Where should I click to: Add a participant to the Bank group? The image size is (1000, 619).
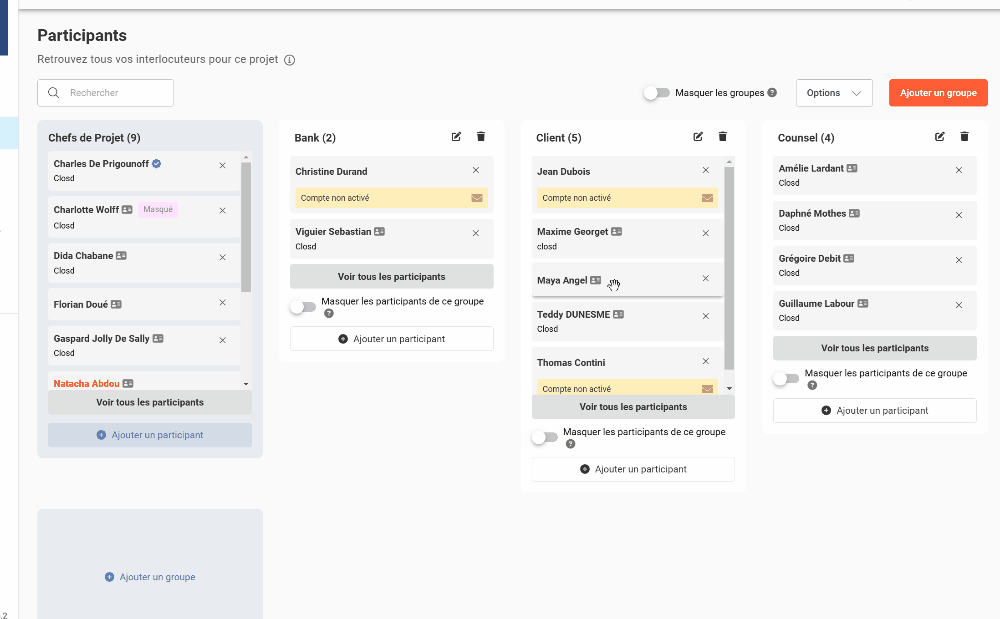point(392,339)
